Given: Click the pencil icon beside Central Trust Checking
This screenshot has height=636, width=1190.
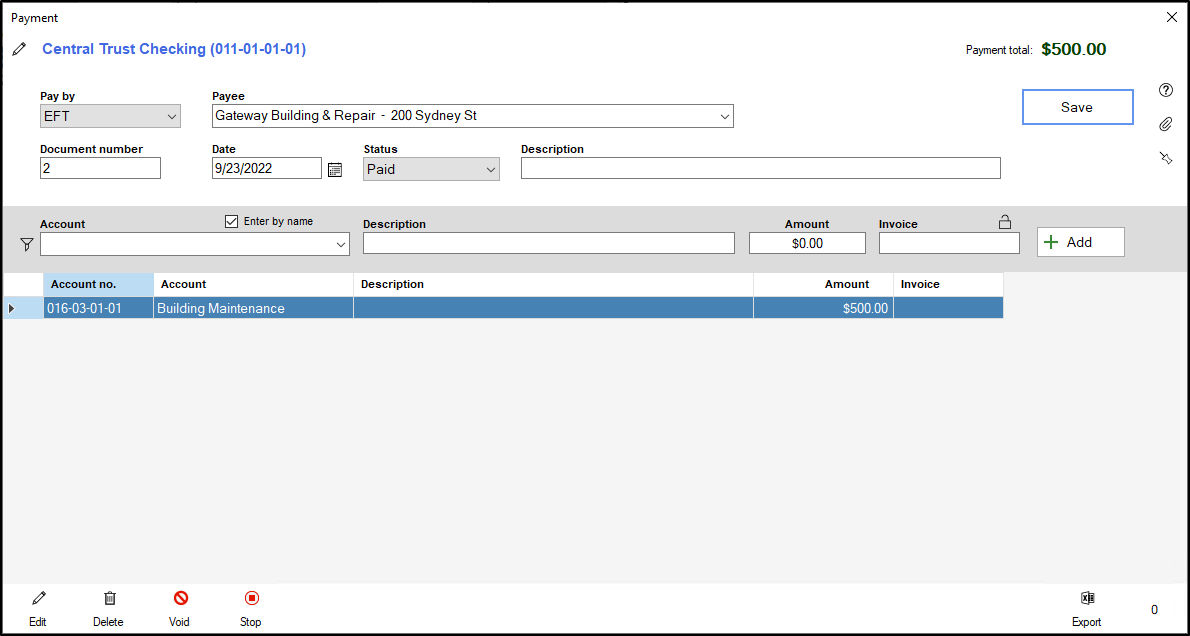Looking at the screenshot, I should pos(19,49).
